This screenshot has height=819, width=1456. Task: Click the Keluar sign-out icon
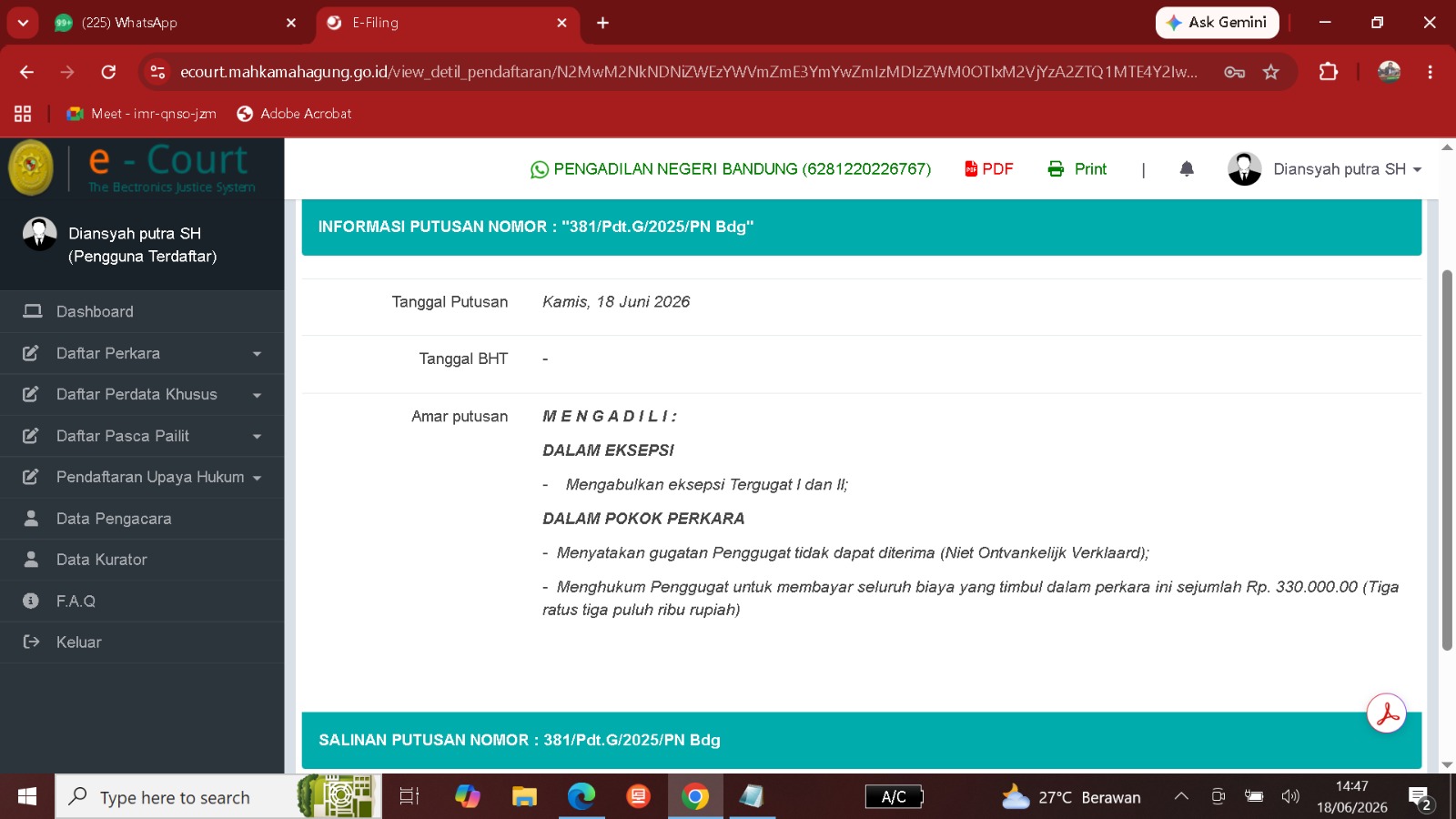(x=31, y=642)
